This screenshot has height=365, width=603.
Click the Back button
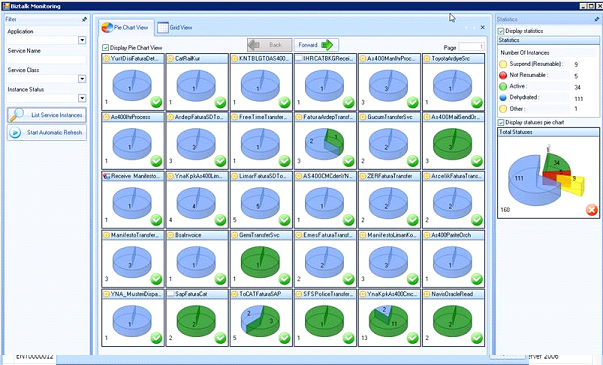coord(270,45)
